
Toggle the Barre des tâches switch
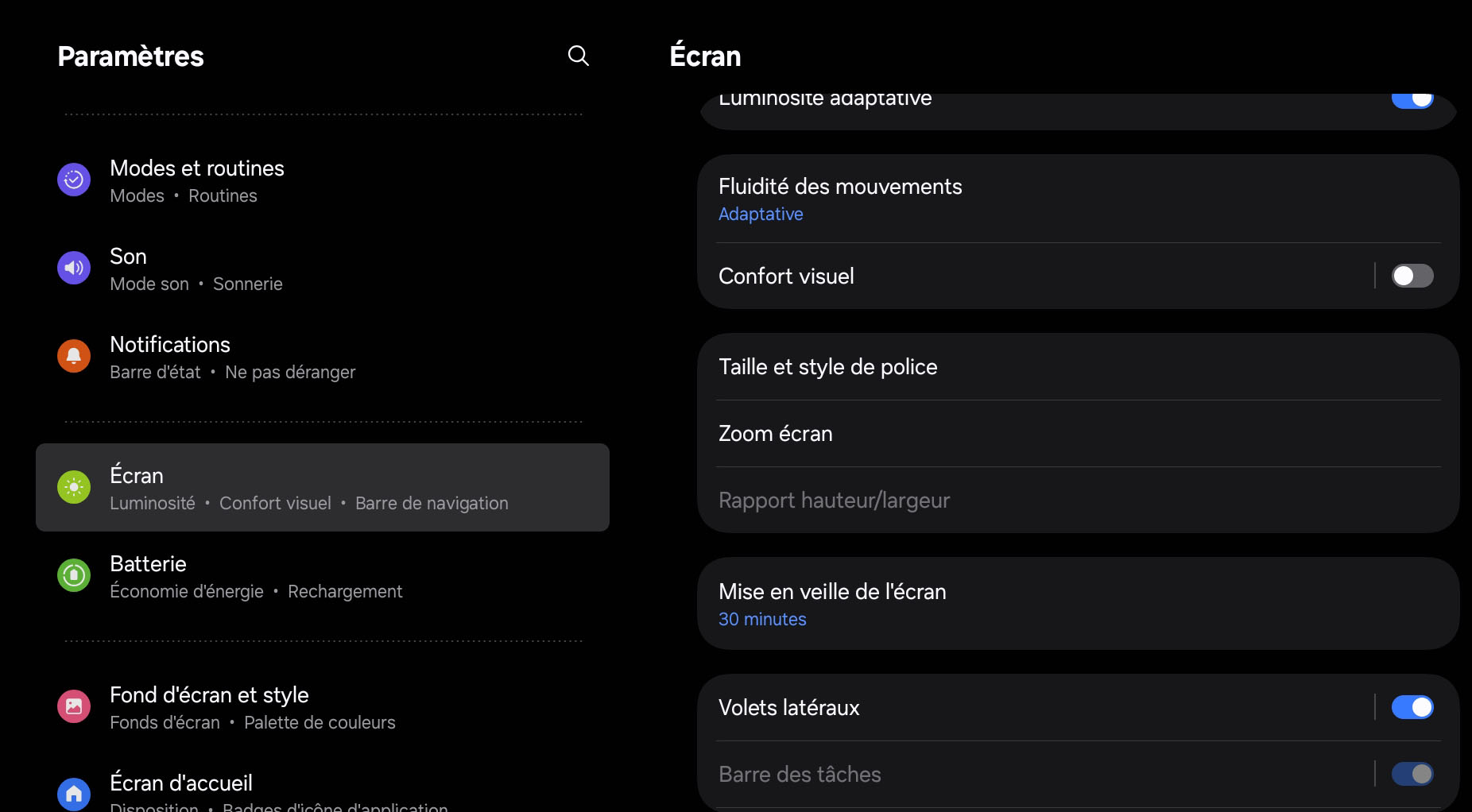click(x=1412, y=774)
